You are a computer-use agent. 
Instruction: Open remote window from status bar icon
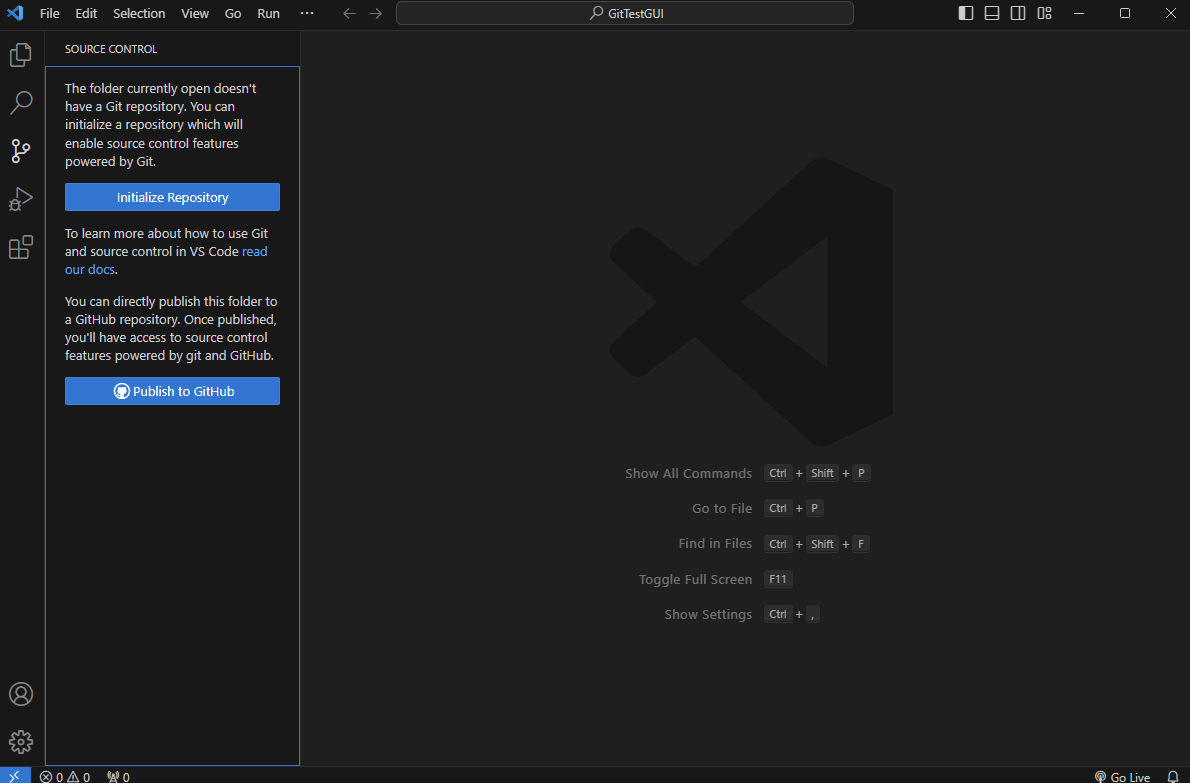(15, 776)
